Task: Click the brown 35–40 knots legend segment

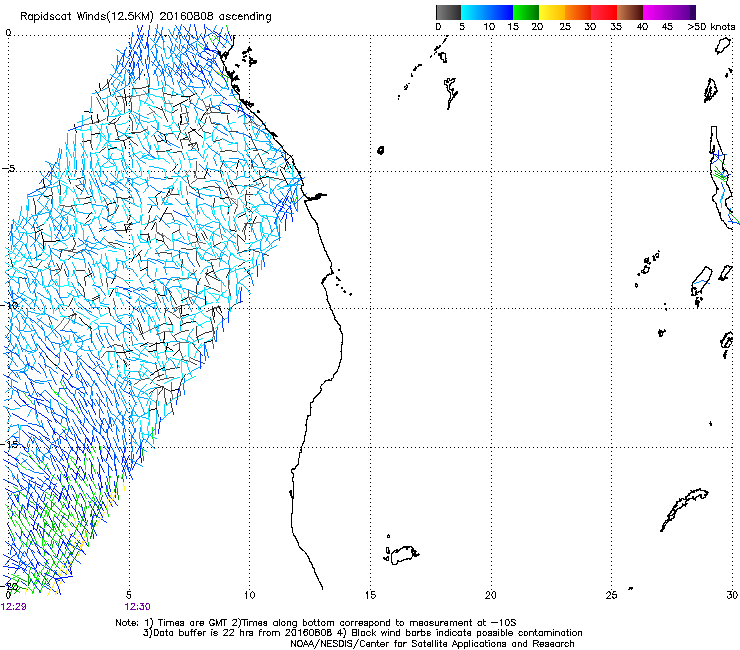Action: [x=630, y=12]
